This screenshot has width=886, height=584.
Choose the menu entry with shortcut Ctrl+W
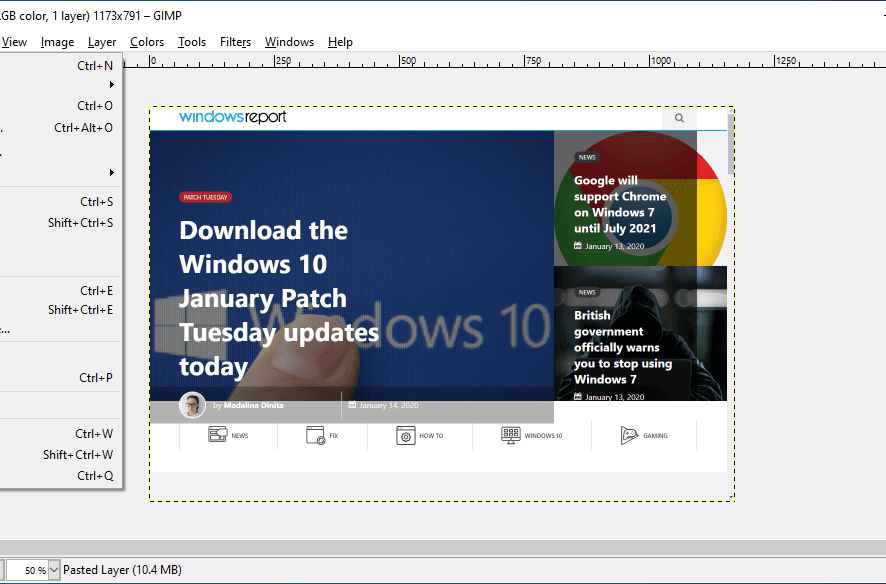point(60,433)
